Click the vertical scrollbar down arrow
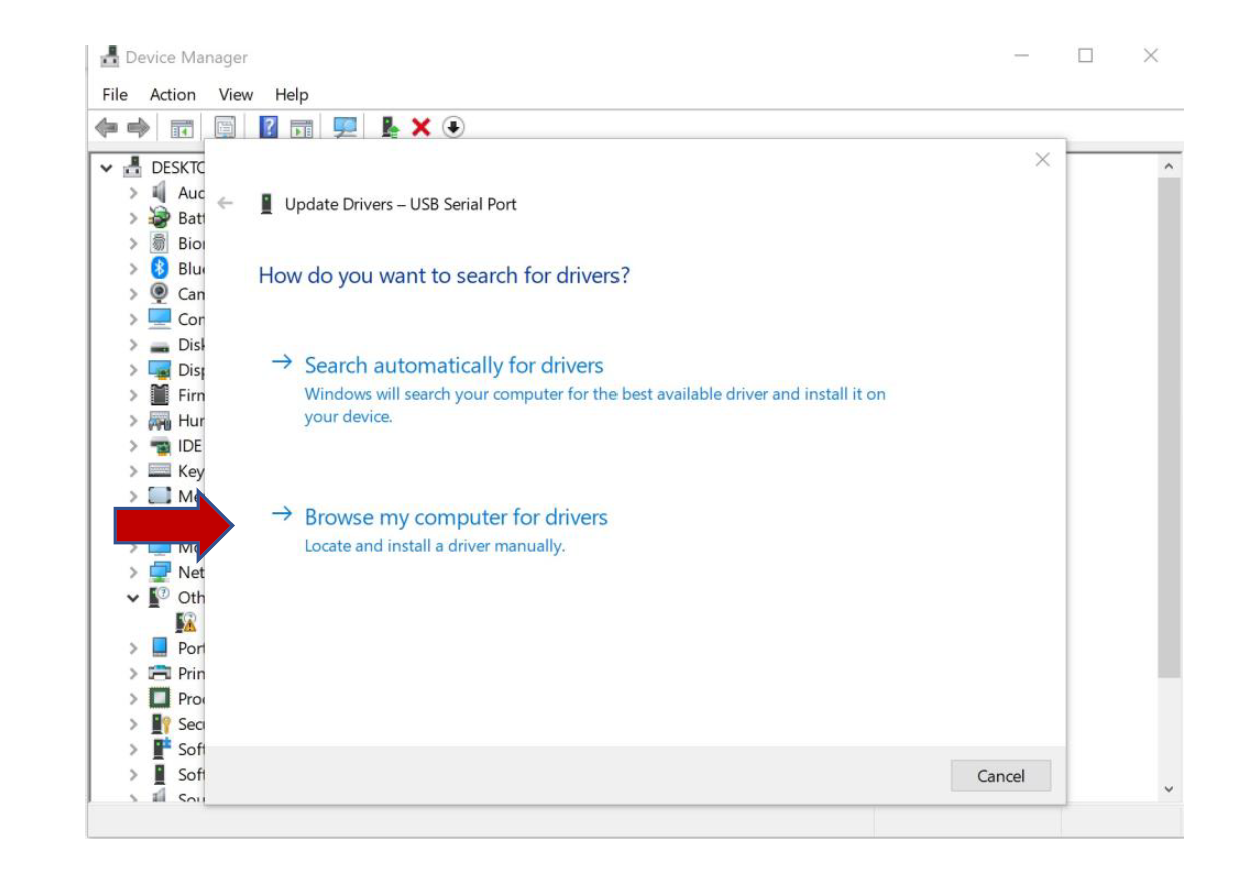Screen dimensions: 1234x892 [1169, 789]
